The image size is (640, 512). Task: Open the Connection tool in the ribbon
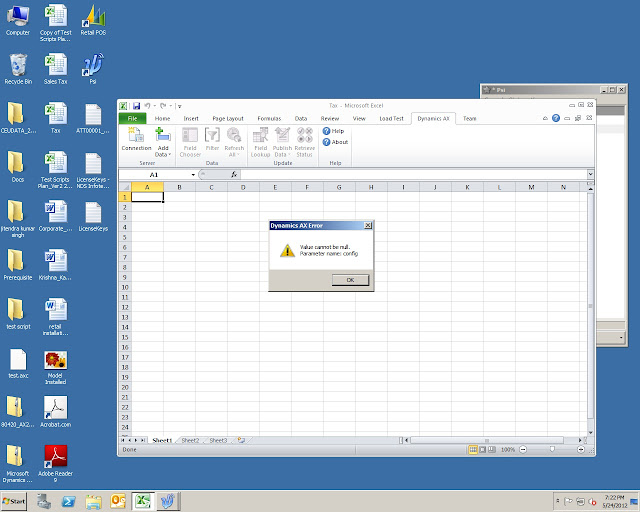pos(136,139)
